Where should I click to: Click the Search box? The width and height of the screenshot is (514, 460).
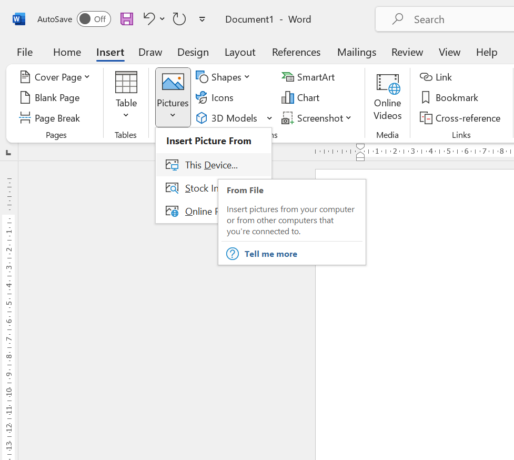[x=445, y=19]
